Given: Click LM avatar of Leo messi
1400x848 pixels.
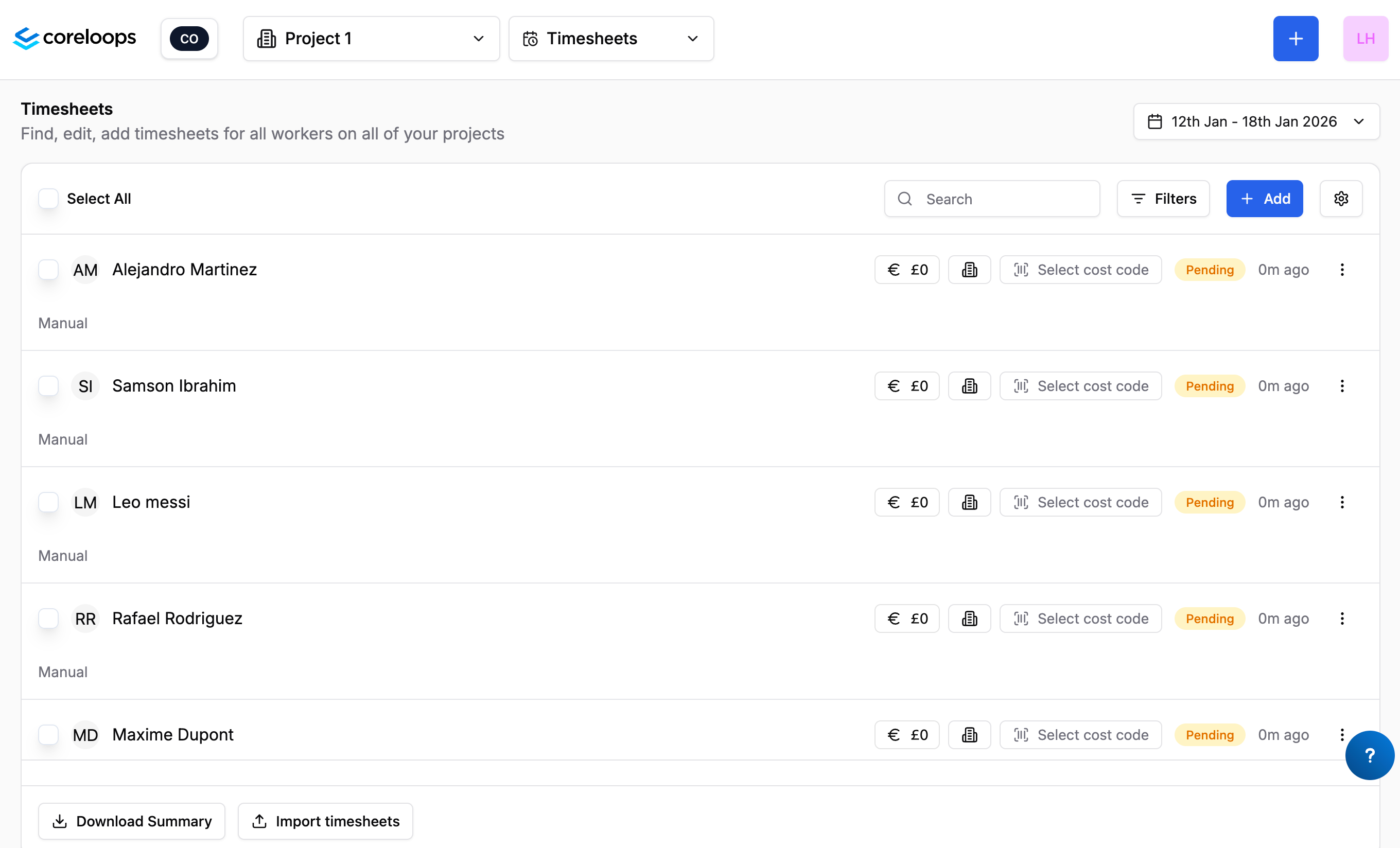Looking at the screenshot, I should [x=85, y=502].
